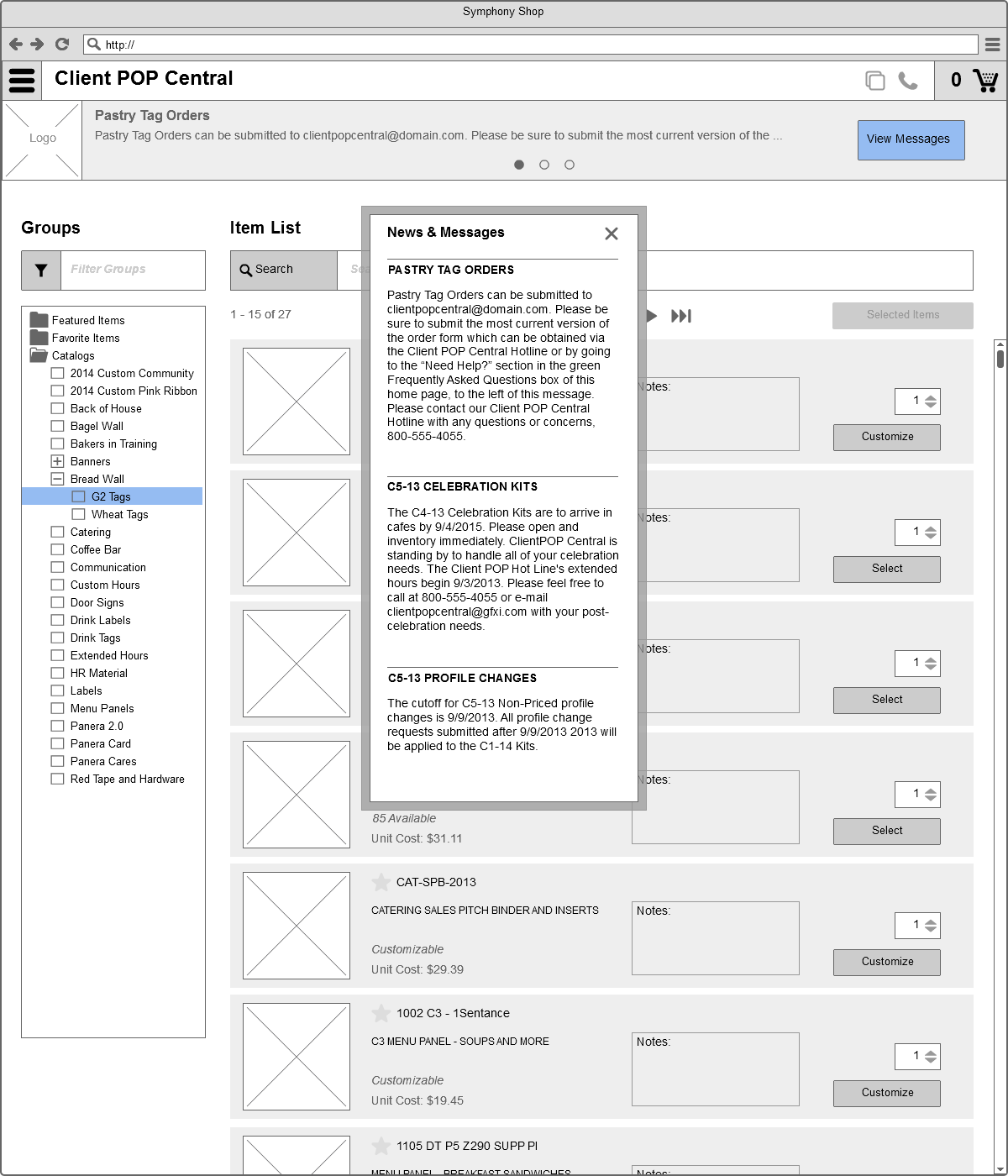Click Customize for CAT-SPB-2013
The image size is (1008, 1176).
(887, 962)
